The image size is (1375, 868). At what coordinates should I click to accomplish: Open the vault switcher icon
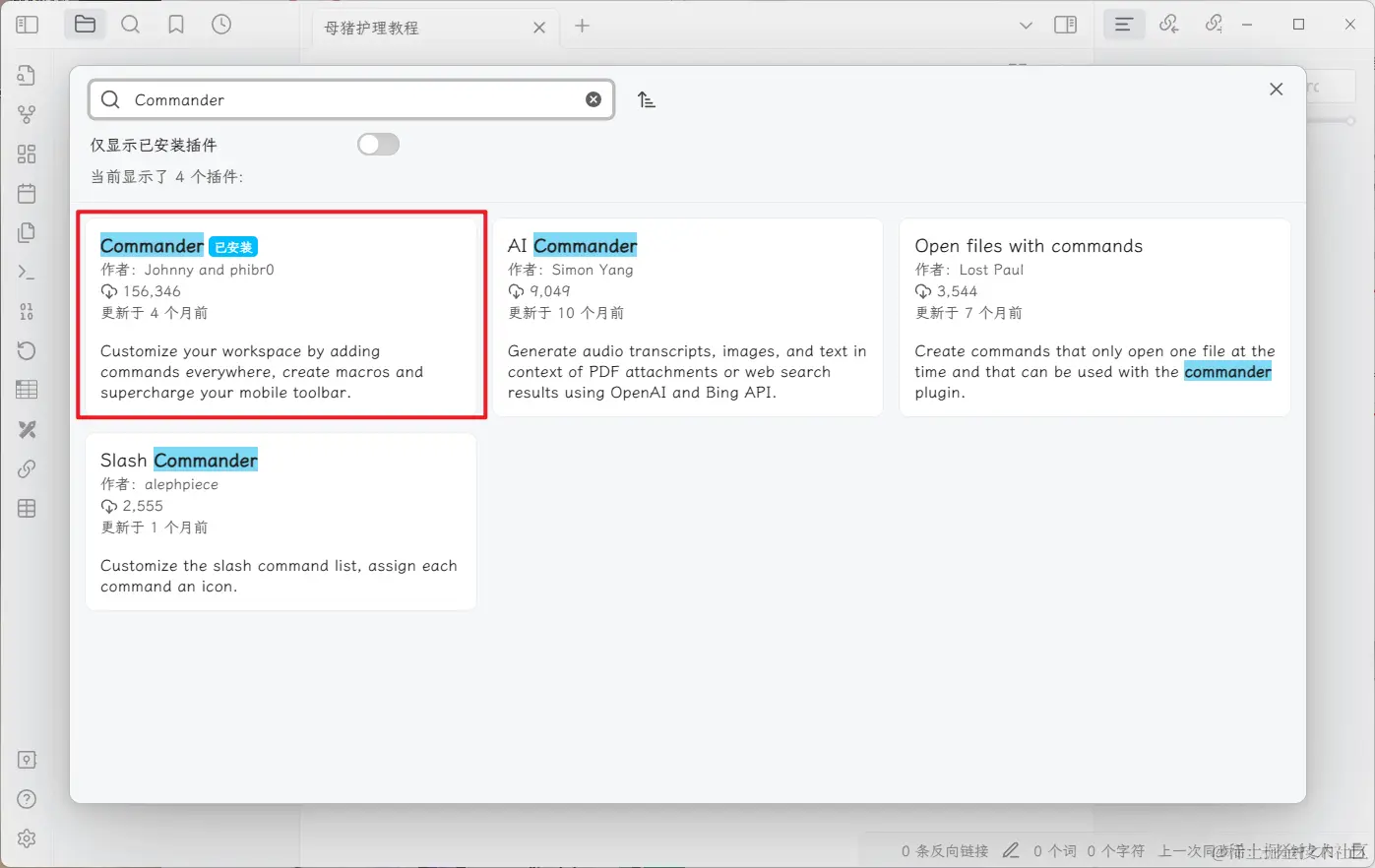[27, 760]
